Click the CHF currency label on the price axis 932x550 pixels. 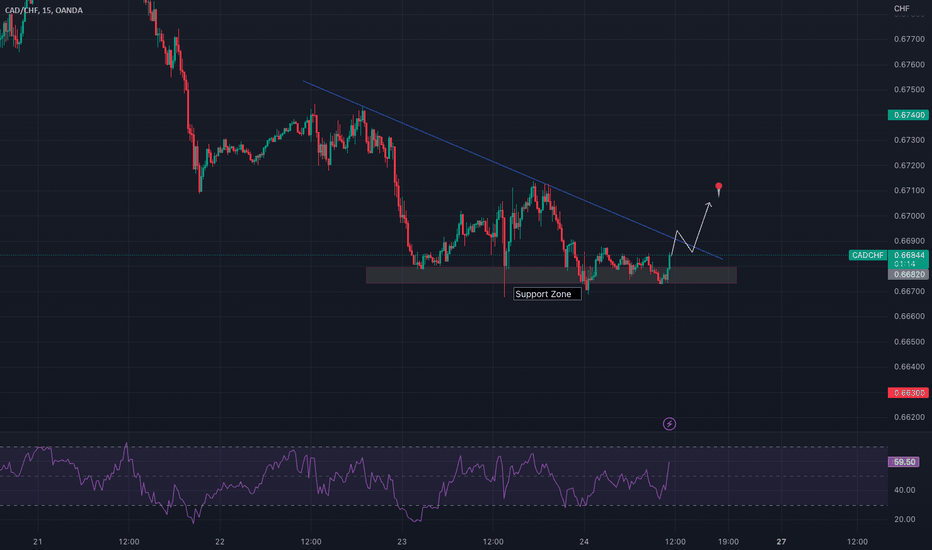[902, 8]
